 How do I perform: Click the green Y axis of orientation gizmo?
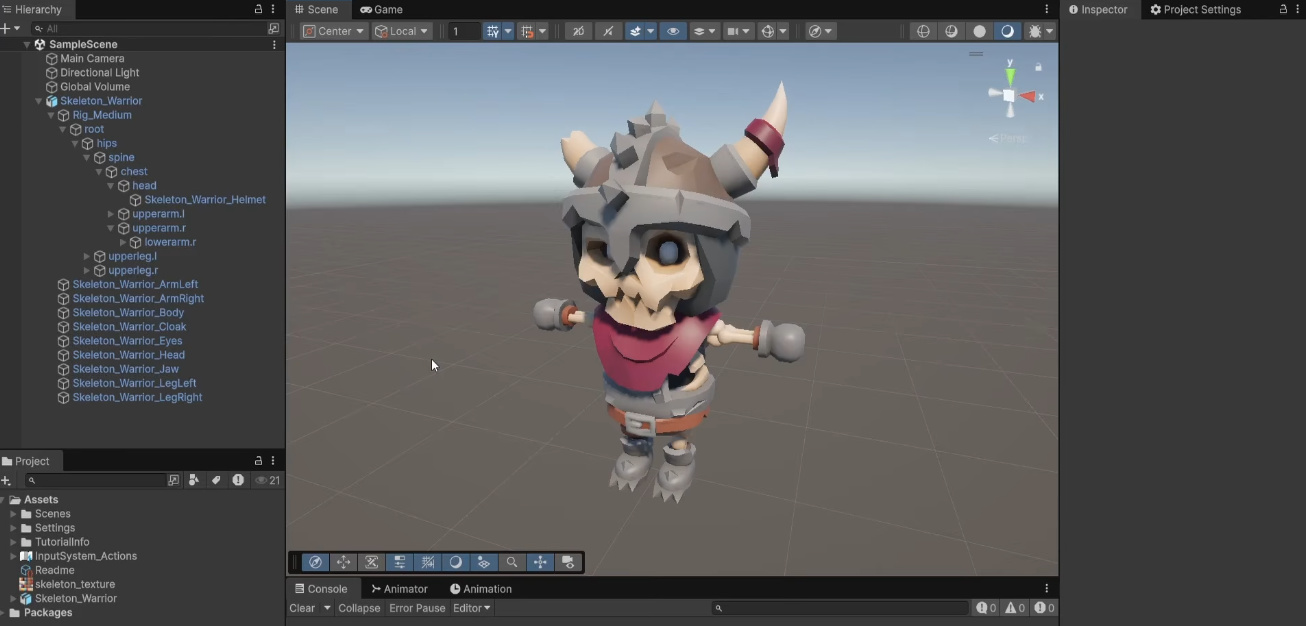click(x=1010, y=73)
